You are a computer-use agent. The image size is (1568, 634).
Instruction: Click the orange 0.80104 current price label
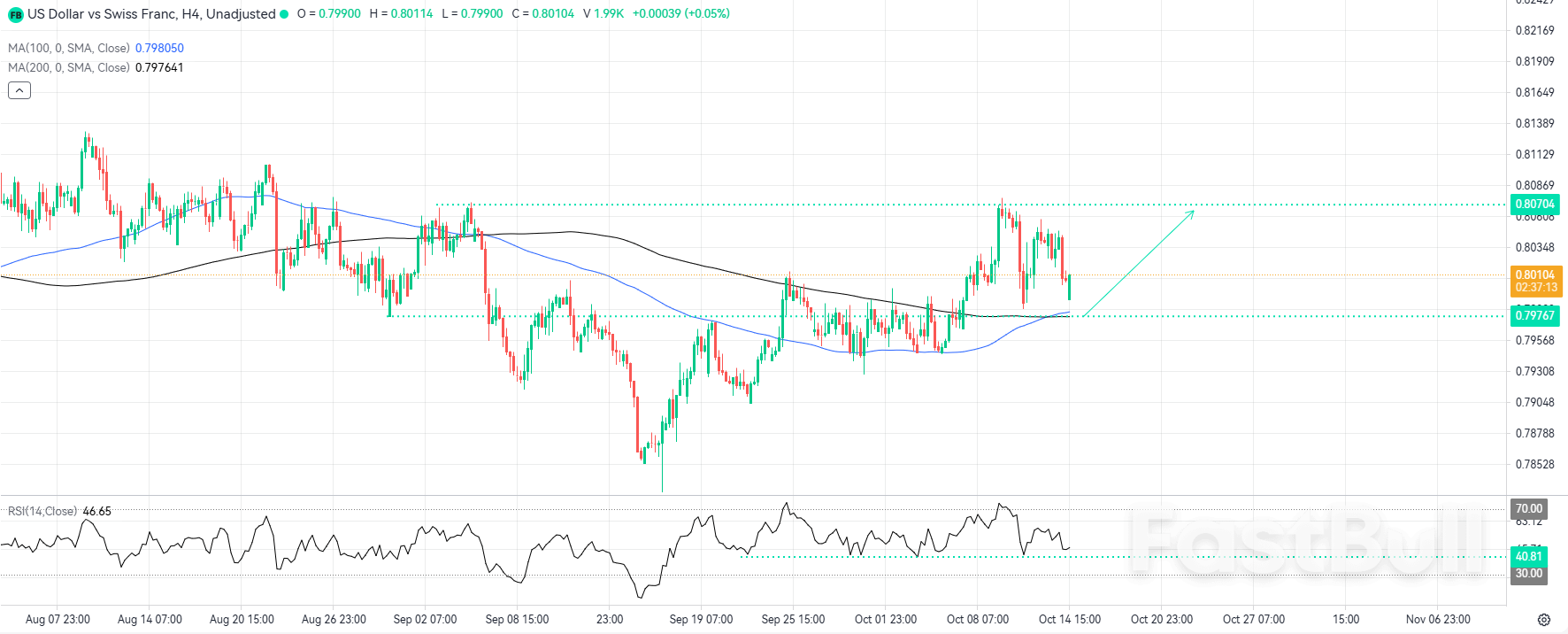pos(1534,281)
